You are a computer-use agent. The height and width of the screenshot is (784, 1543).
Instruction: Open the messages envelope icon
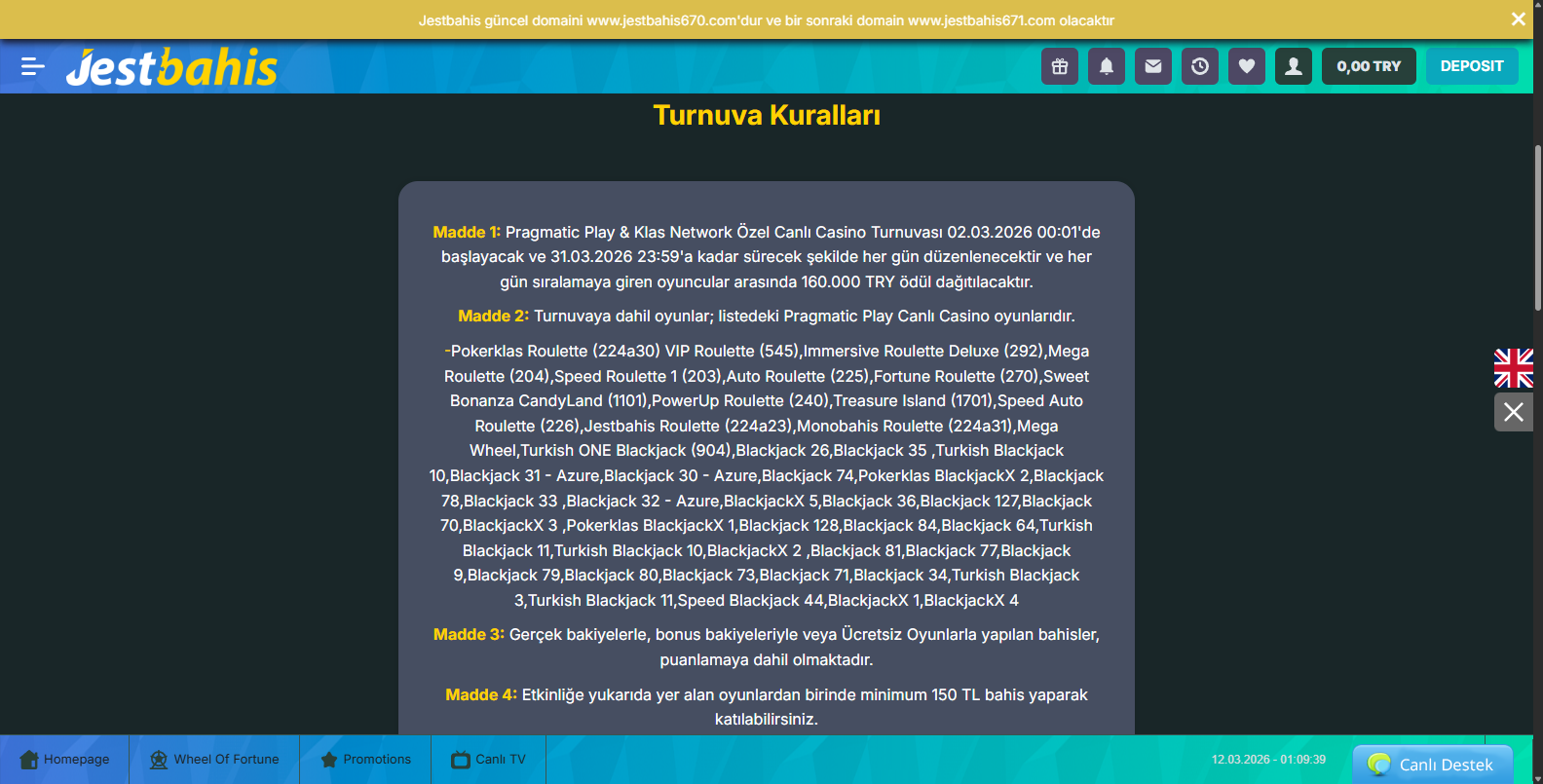pyautogui.click(x=1153, y=66)
